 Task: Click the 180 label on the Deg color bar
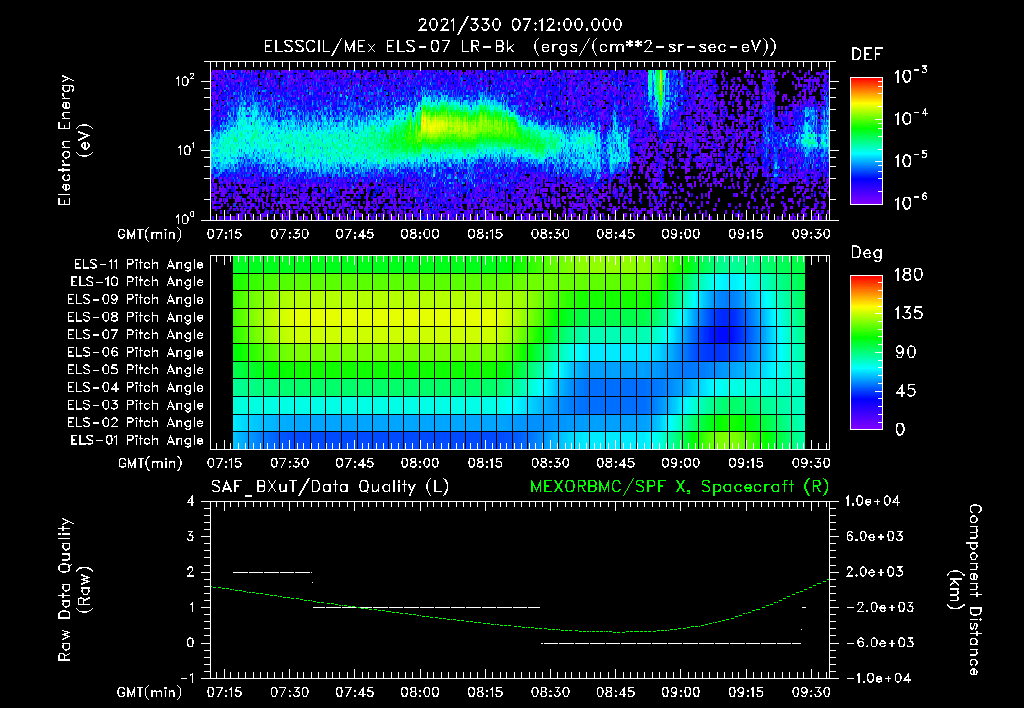909,275
